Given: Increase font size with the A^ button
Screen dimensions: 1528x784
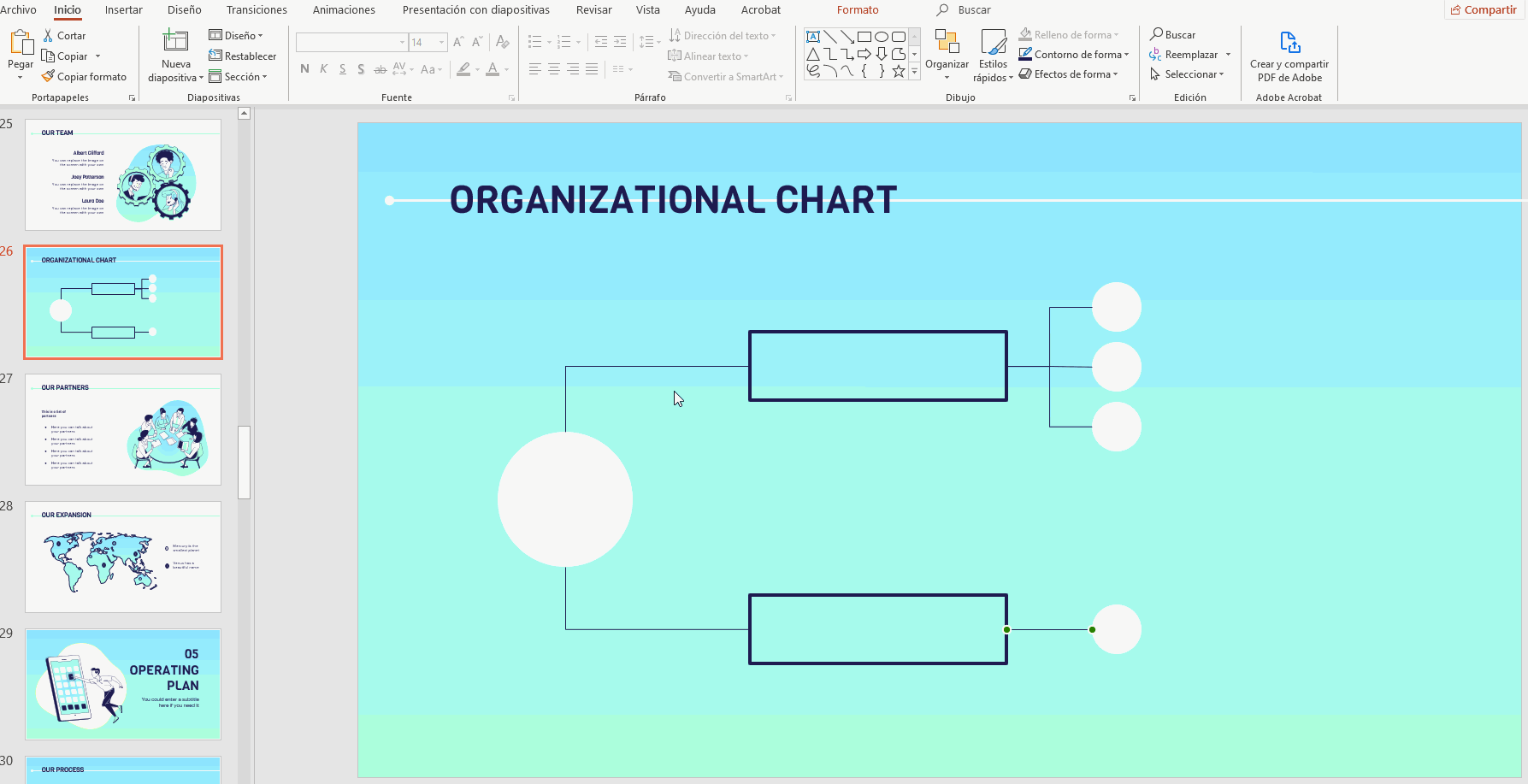Looking at the screenshot, I should (x=459, y=42).
